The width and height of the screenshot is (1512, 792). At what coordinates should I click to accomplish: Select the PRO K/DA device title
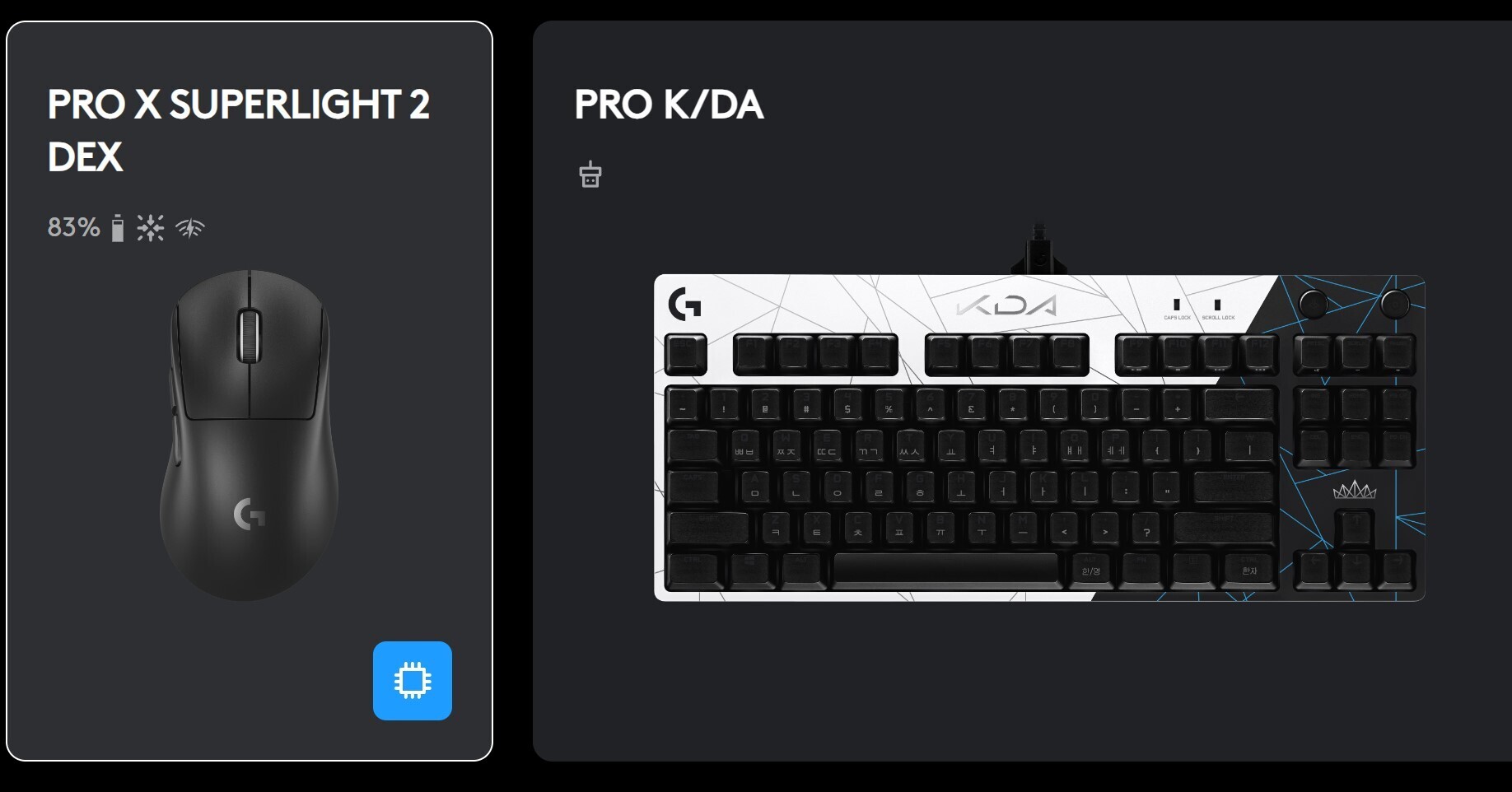click(670, 105)
